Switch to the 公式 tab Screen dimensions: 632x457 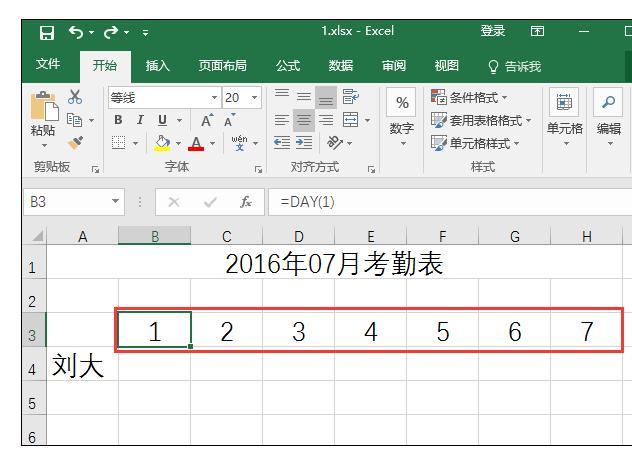click(x=288, y=66)
